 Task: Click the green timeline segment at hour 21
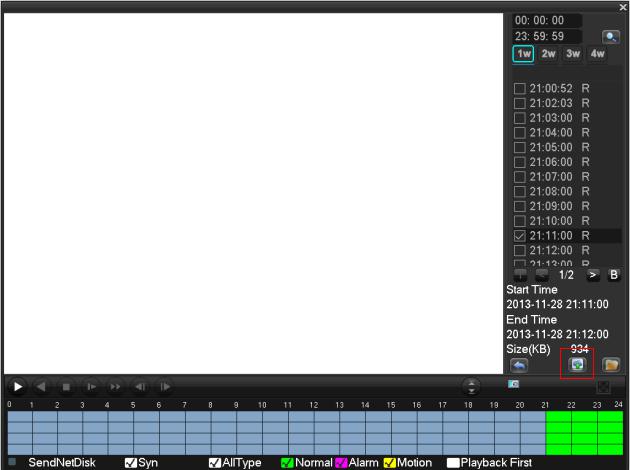[558, 433]
